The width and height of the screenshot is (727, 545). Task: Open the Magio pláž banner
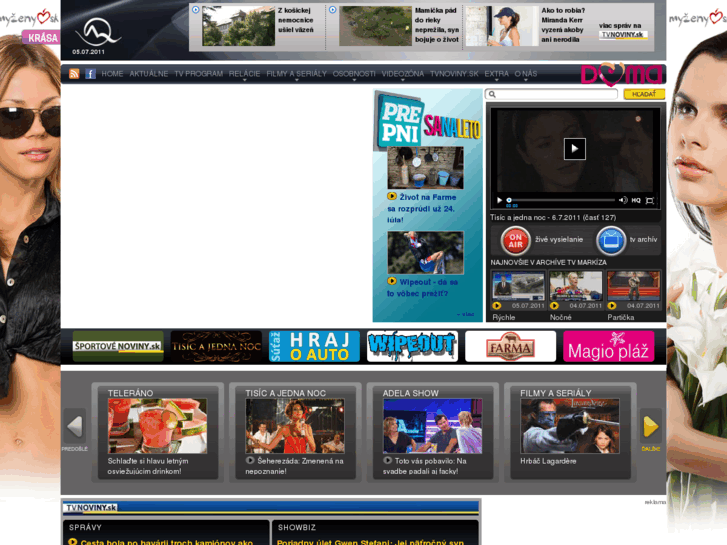[x=608, y=346]
